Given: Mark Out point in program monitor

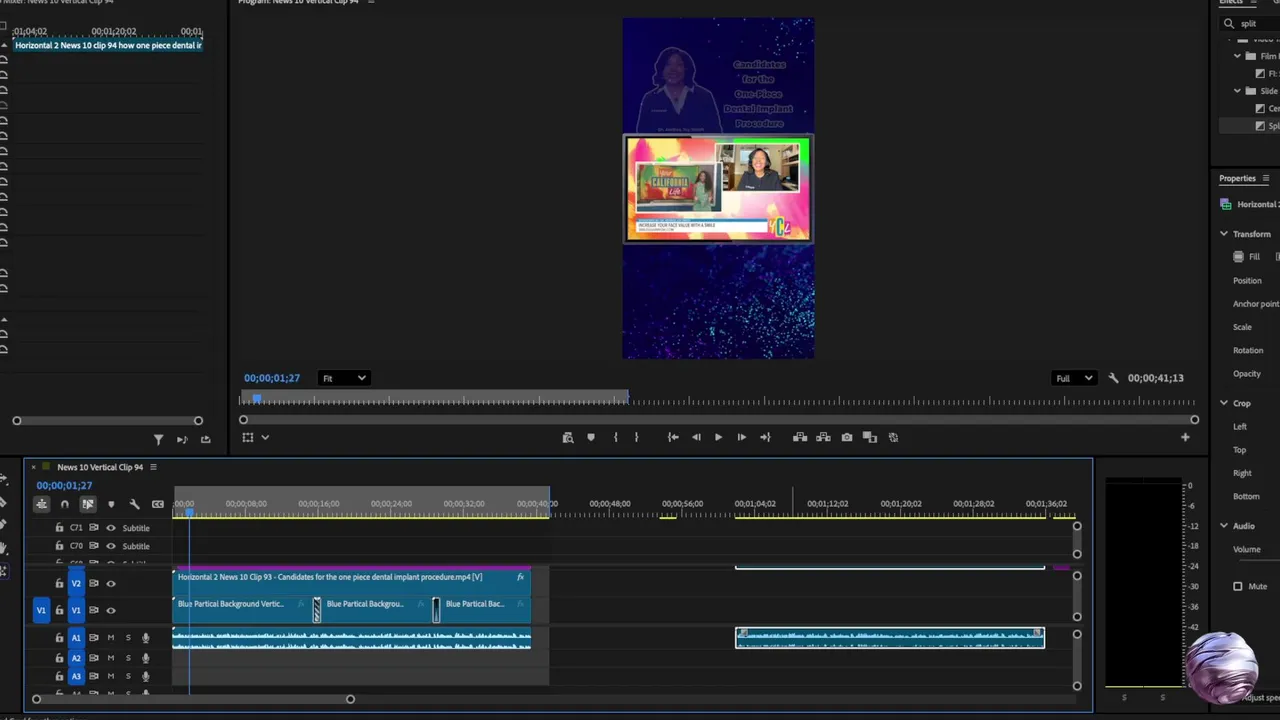Looking at the screenshot, I should [636, 437].
